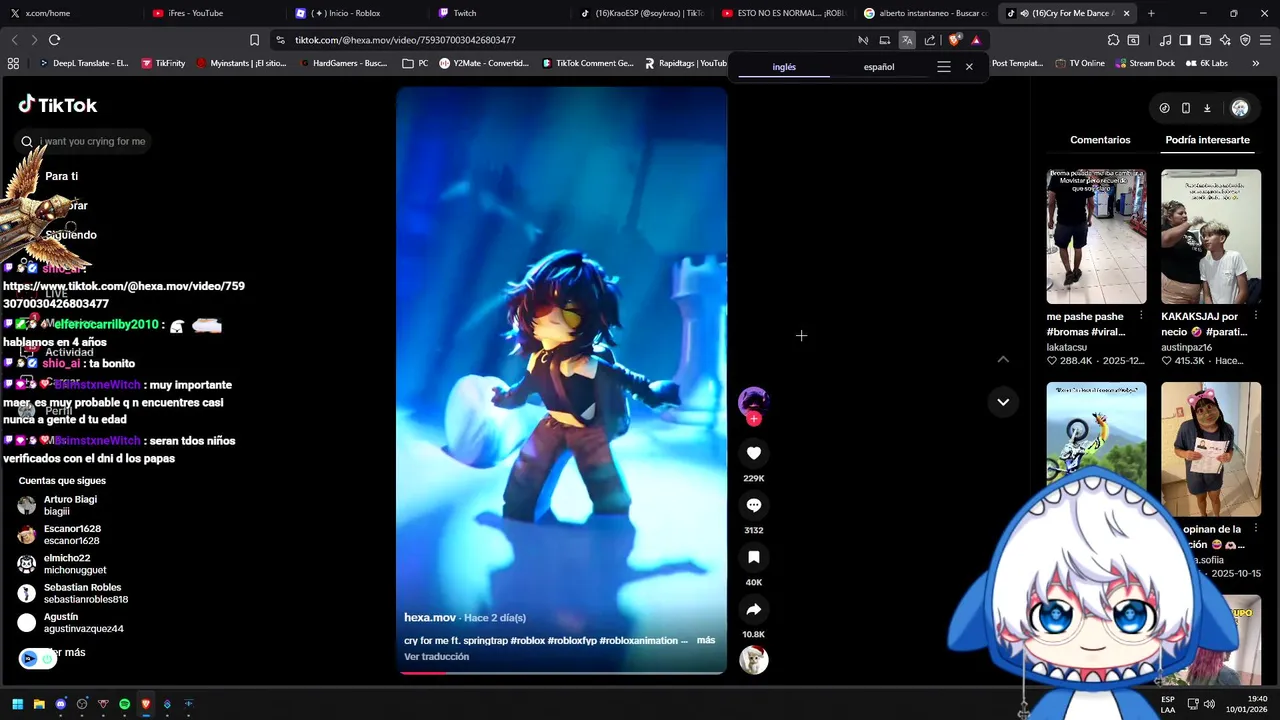This screenshot has height=720, width=1280.
Task: Open the comments bubble showing 3132
Action: (754, 505)
